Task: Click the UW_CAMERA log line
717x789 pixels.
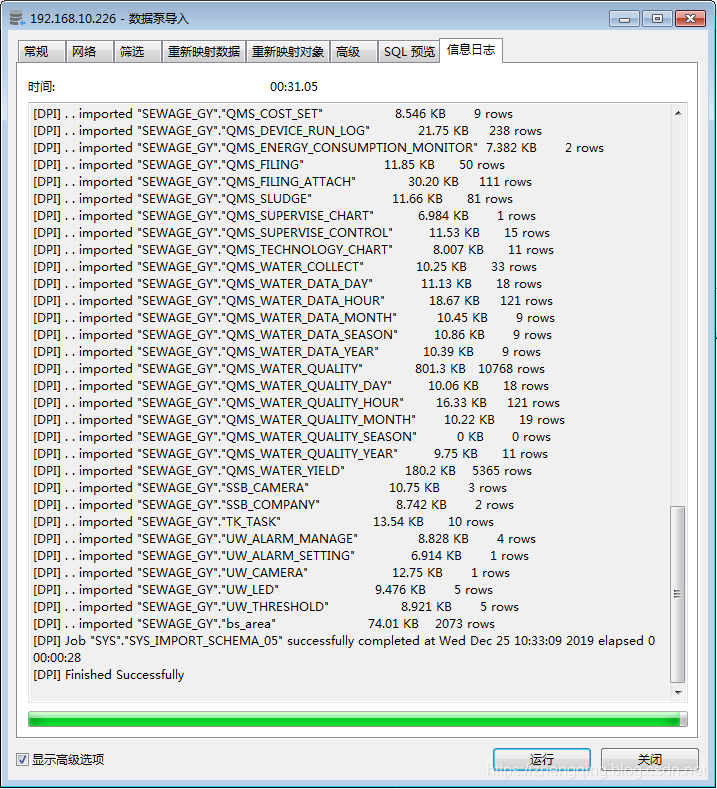Action: [271, 573]
